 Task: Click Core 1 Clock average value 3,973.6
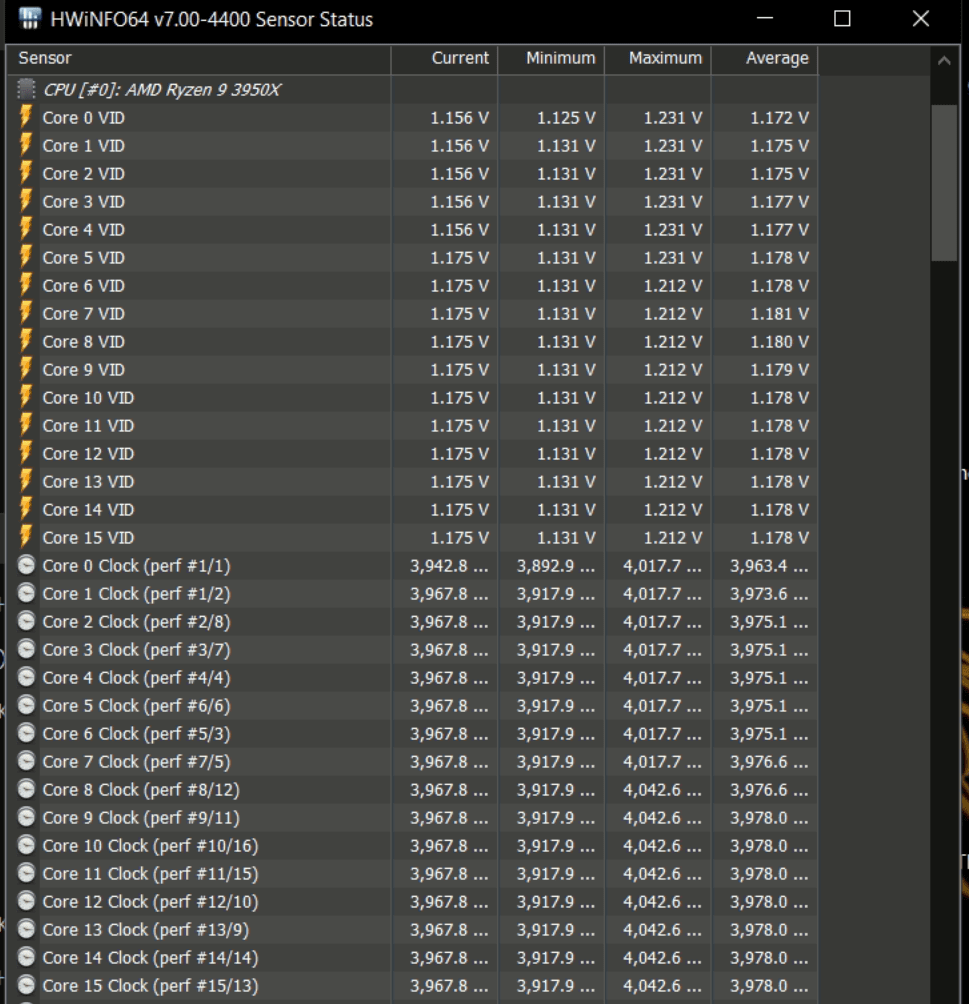[769, 594]
